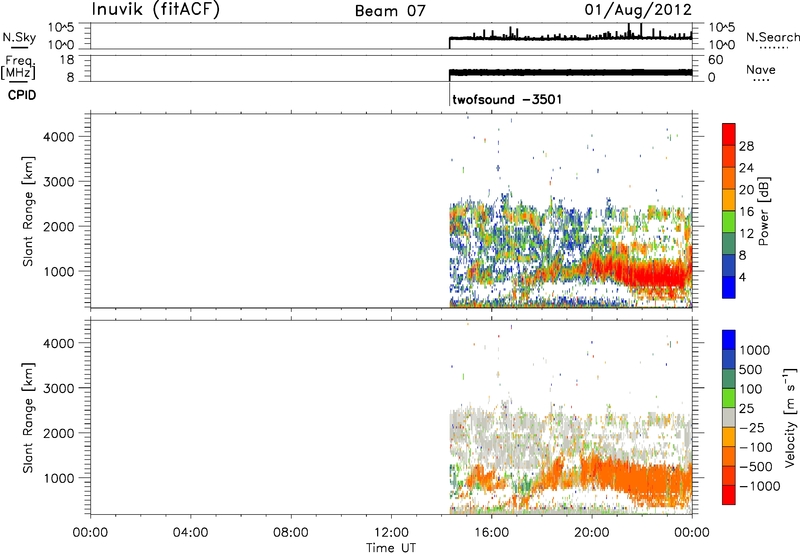800x554 pixels.
Task: Click the '20:00' time axis tick label
Action: point(592,533)
